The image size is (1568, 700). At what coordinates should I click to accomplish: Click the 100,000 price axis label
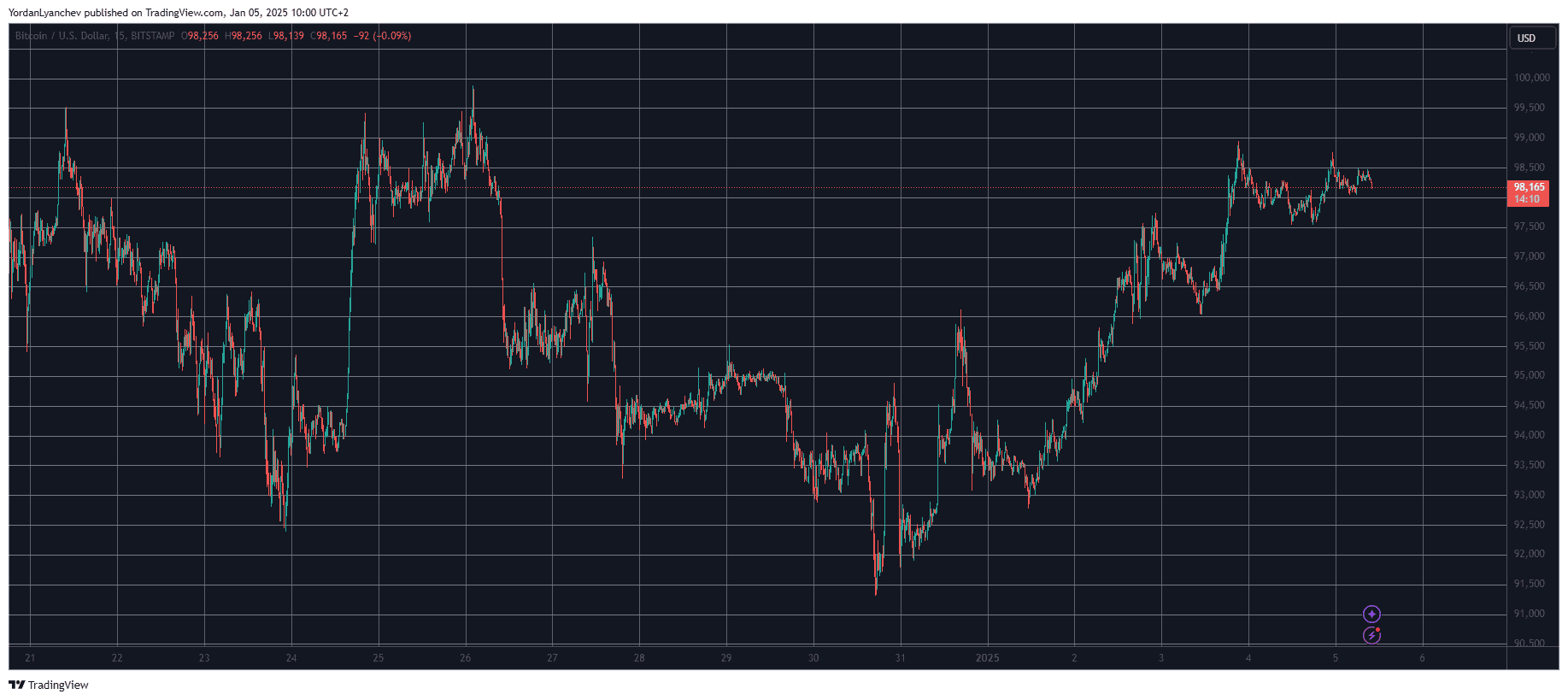pos(1531,78)
